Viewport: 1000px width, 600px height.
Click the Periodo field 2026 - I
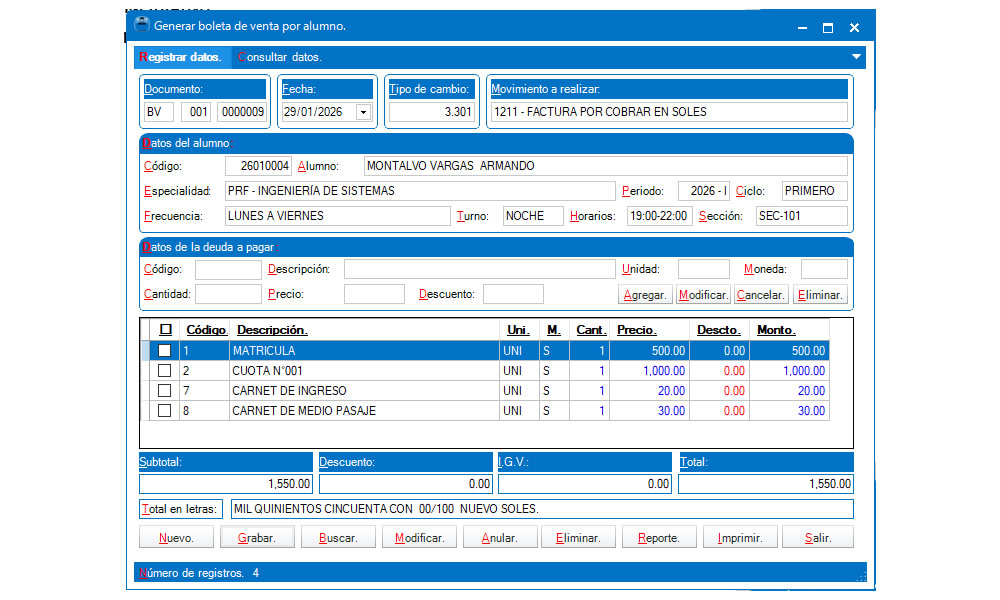pos(703,191)
